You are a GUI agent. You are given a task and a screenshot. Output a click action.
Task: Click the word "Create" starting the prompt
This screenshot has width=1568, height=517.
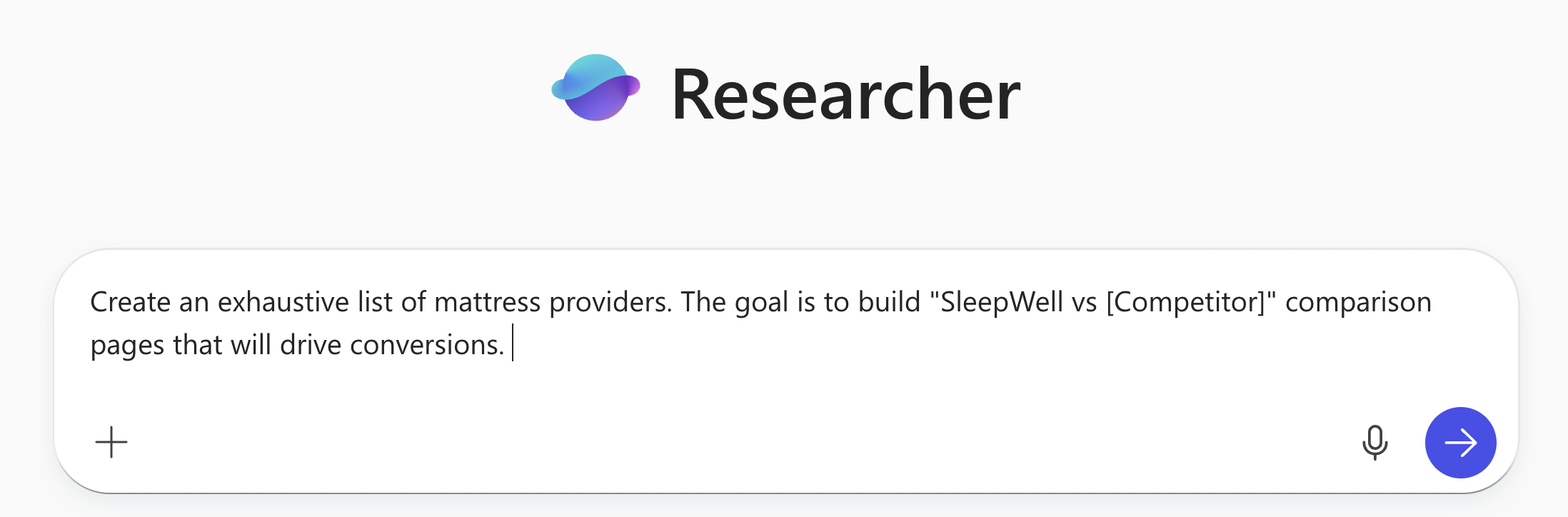pos(130,302)
